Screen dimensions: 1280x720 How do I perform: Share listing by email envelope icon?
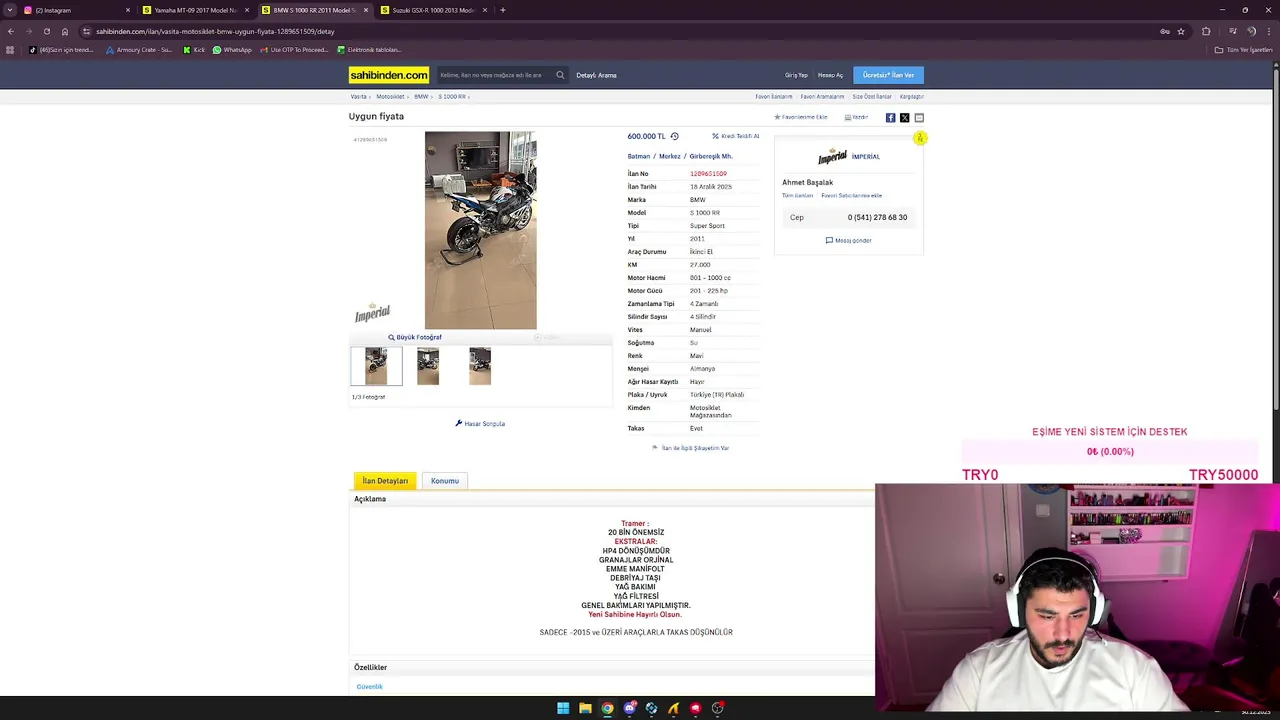click(919, 117)
